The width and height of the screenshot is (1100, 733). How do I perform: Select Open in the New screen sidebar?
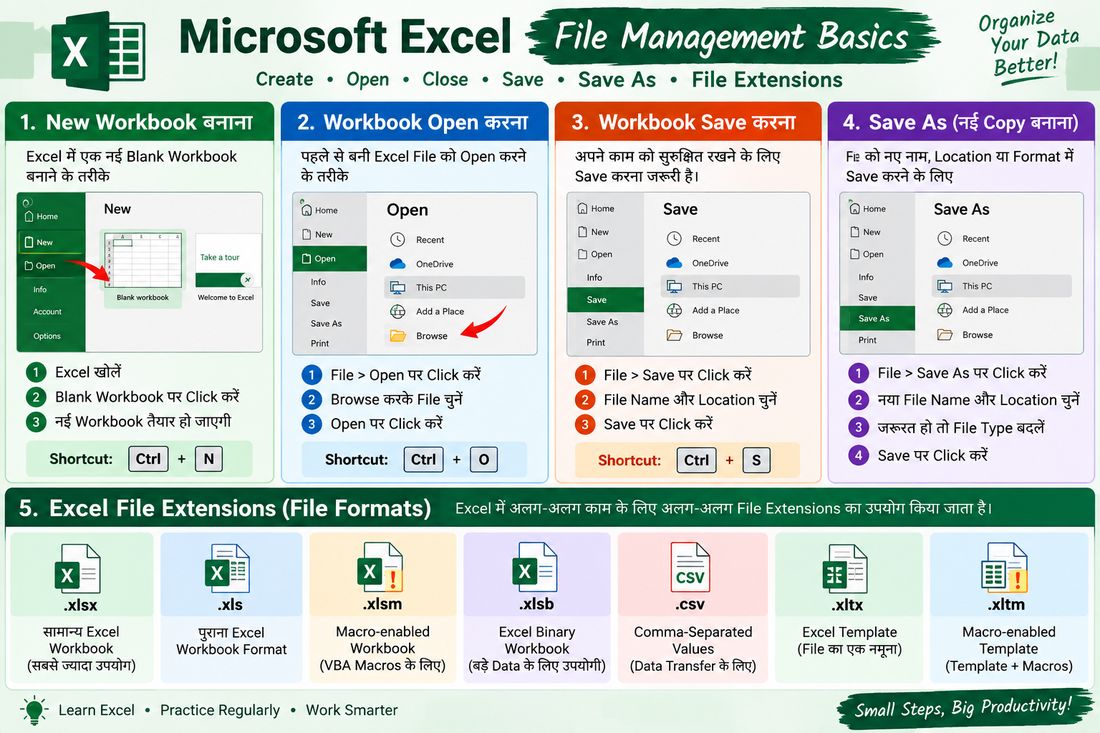click(x=40, y=266)
